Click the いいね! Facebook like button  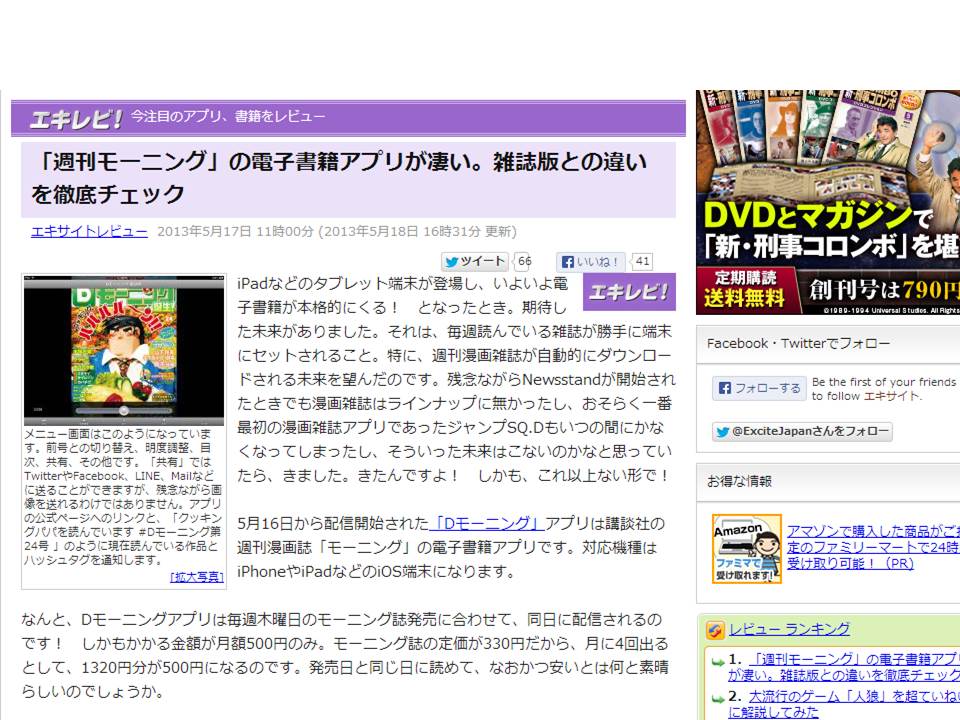point(591,262)
